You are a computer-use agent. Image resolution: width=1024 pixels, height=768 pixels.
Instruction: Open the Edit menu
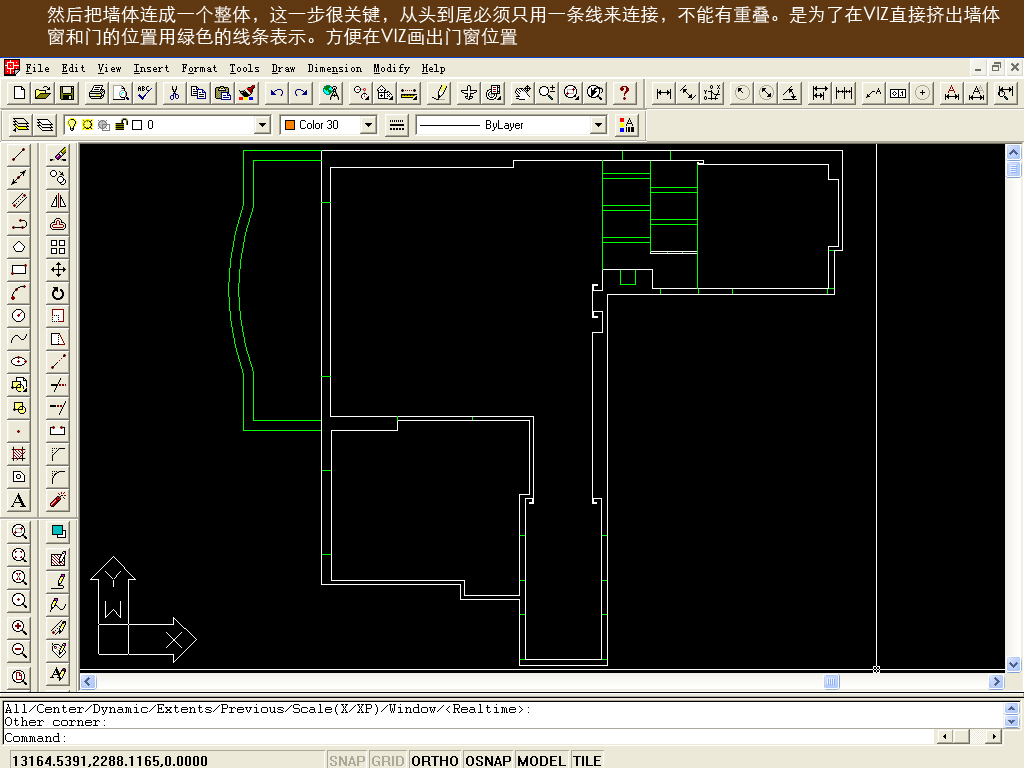73,69
